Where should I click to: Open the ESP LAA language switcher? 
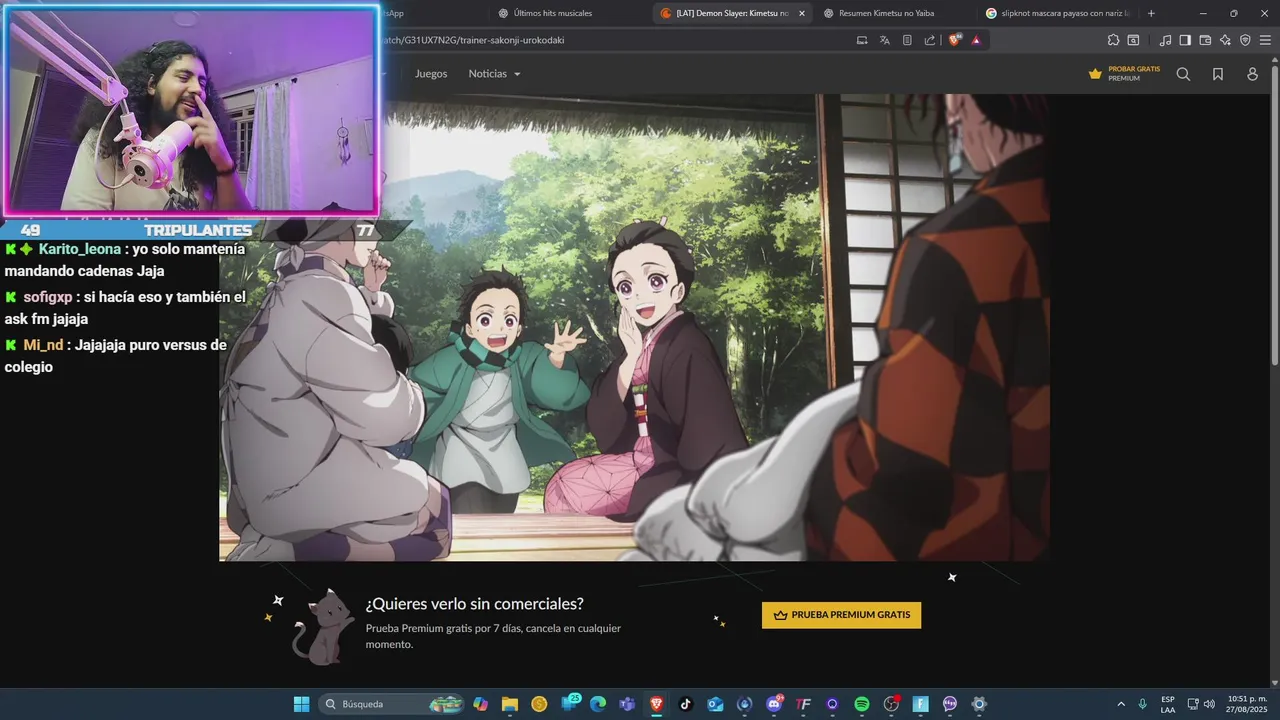pyautogui.click(x=1168, y=704)
